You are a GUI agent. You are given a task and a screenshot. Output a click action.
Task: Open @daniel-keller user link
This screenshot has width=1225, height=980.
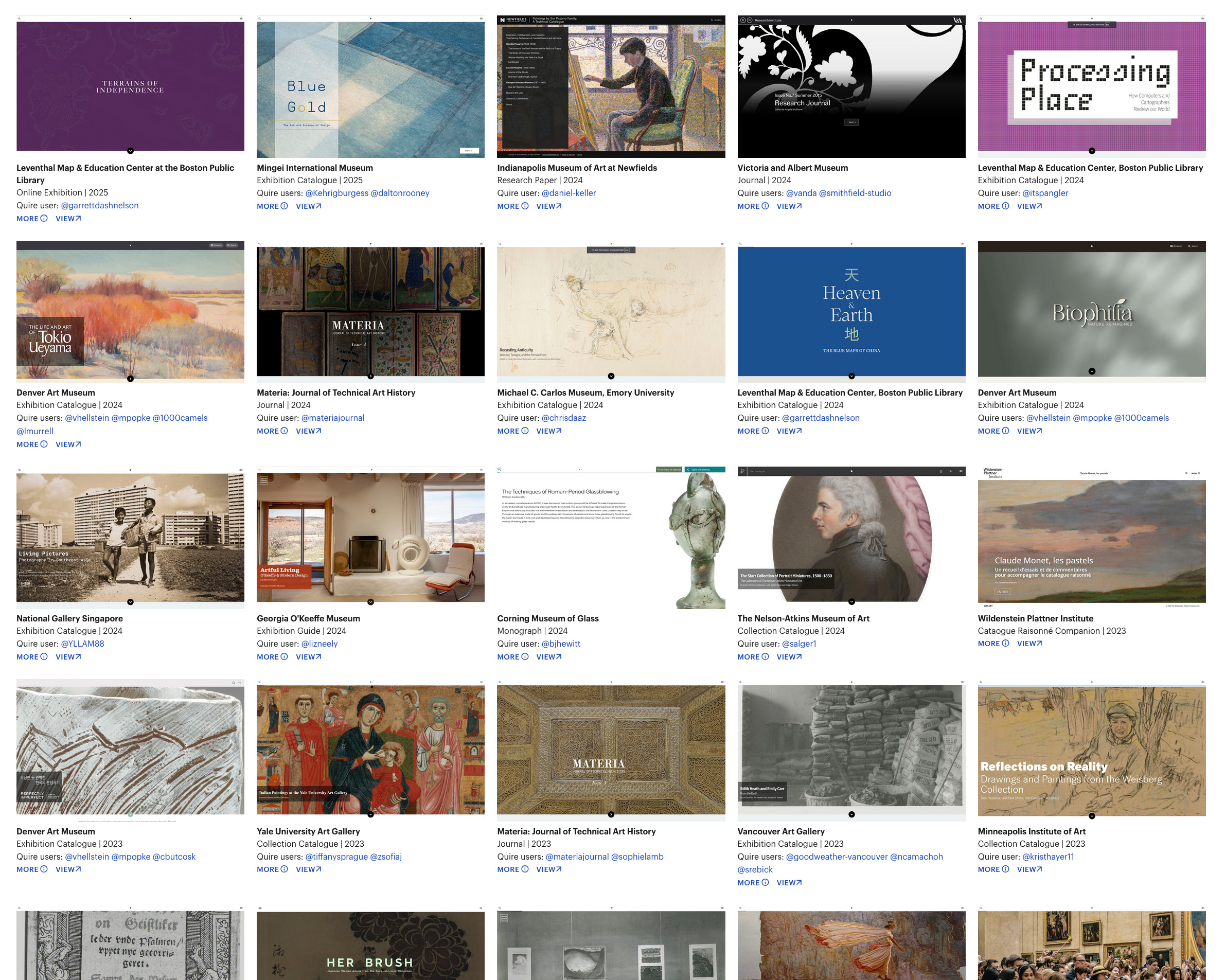pos(569,193)
